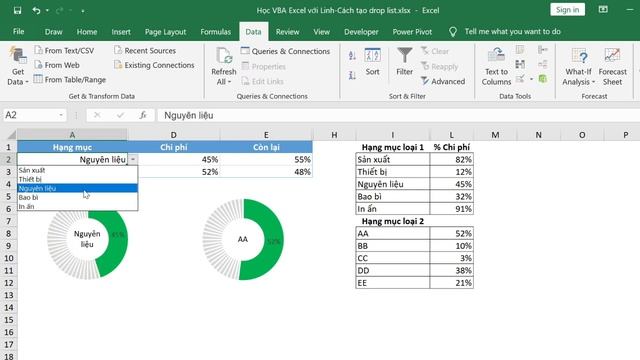Click the Hạng mục header cell
This screenshot has width=640, height=360.
(72, 147)
